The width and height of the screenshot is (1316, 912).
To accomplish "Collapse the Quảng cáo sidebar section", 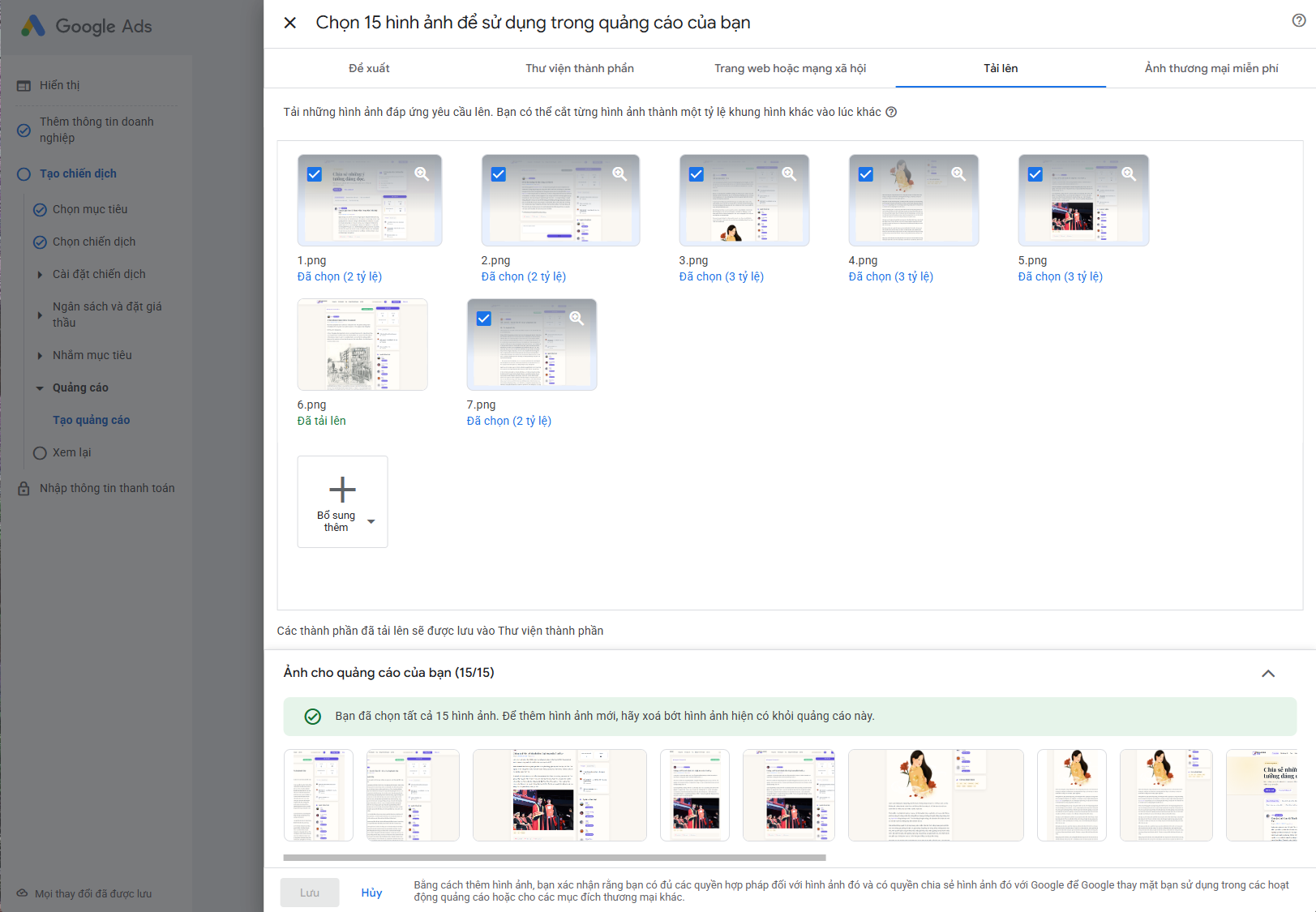I will pos(40,388).
